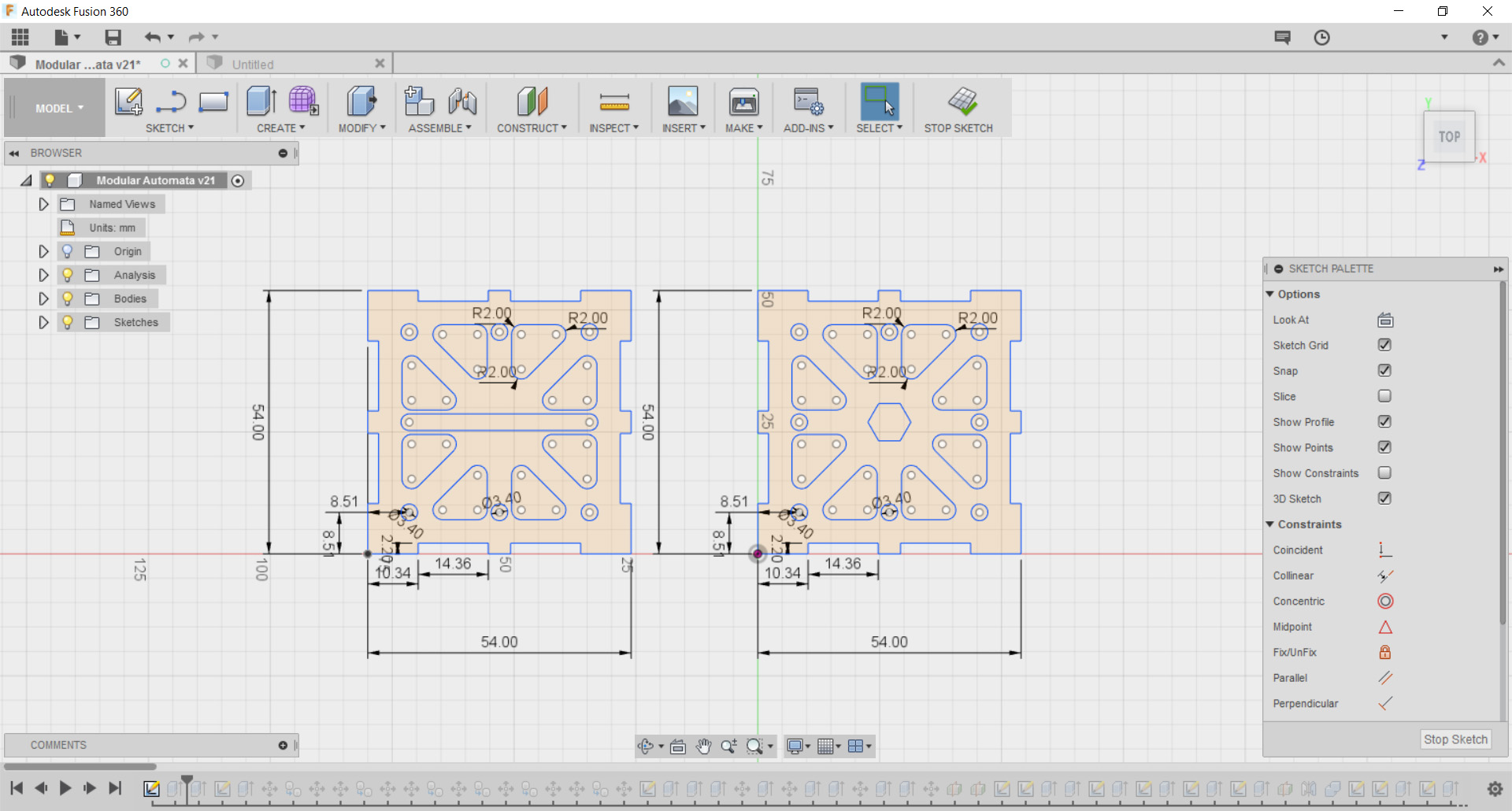
Task: Expand the Bodies tree node
Action: 43,298
